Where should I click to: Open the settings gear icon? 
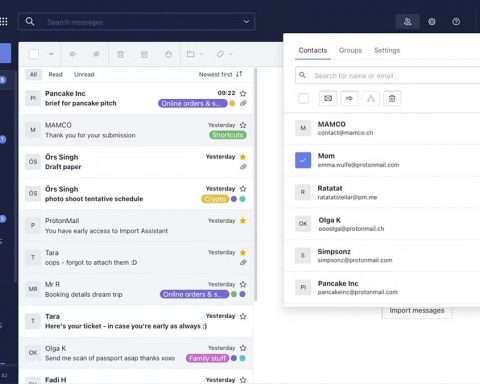432,22
